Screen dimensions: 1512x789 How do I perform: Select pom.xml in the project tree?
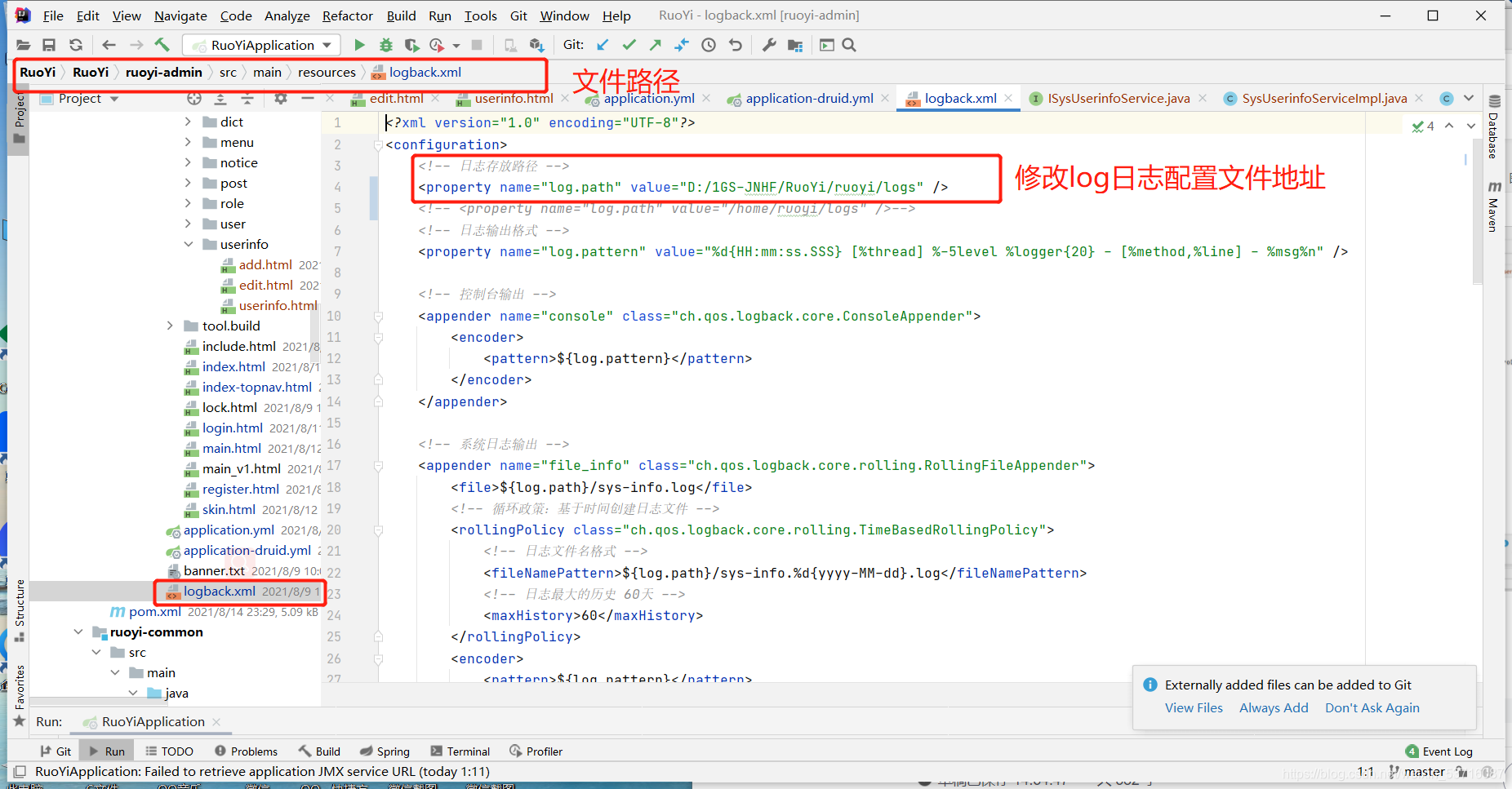(x=155, y=612)
